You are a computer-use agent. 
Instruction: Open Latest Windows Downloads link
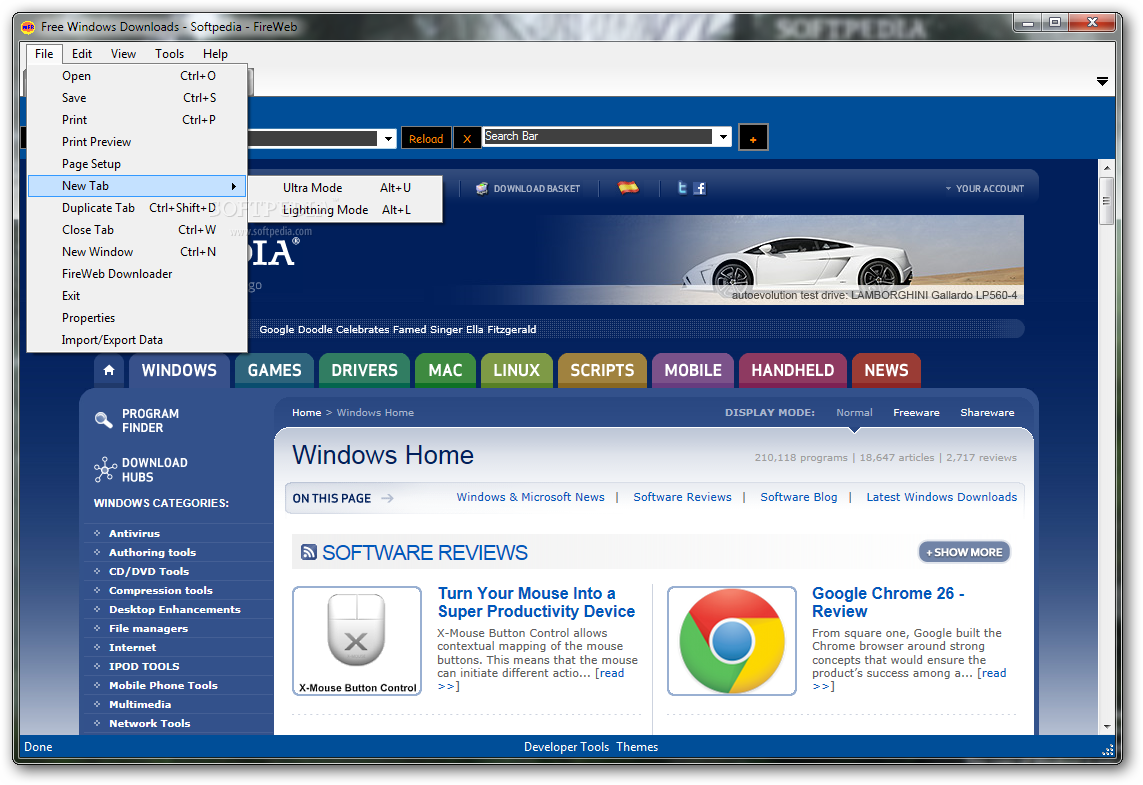941,497
